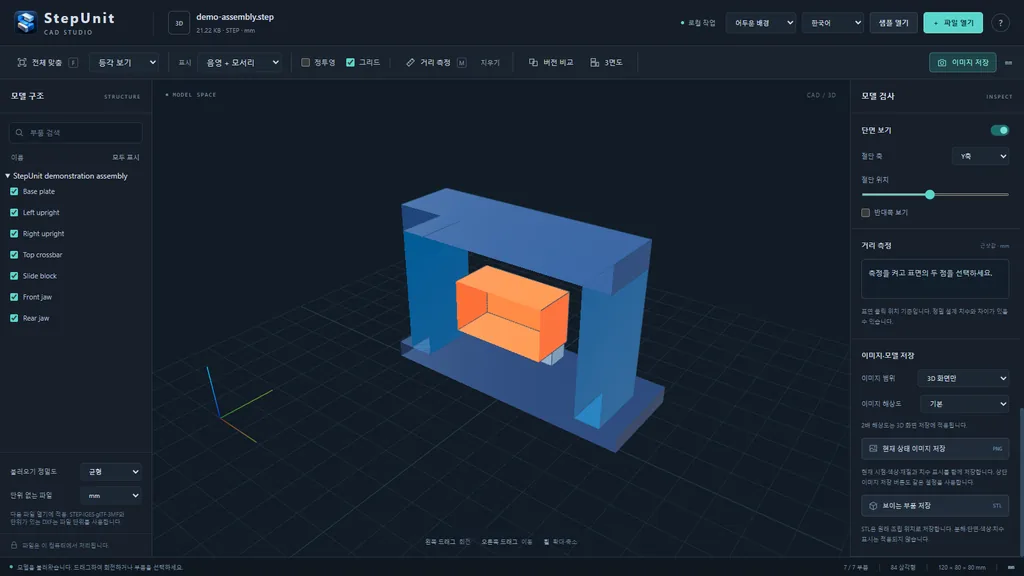
Task: Click the 샘플 열기 button
Action: 893,23
